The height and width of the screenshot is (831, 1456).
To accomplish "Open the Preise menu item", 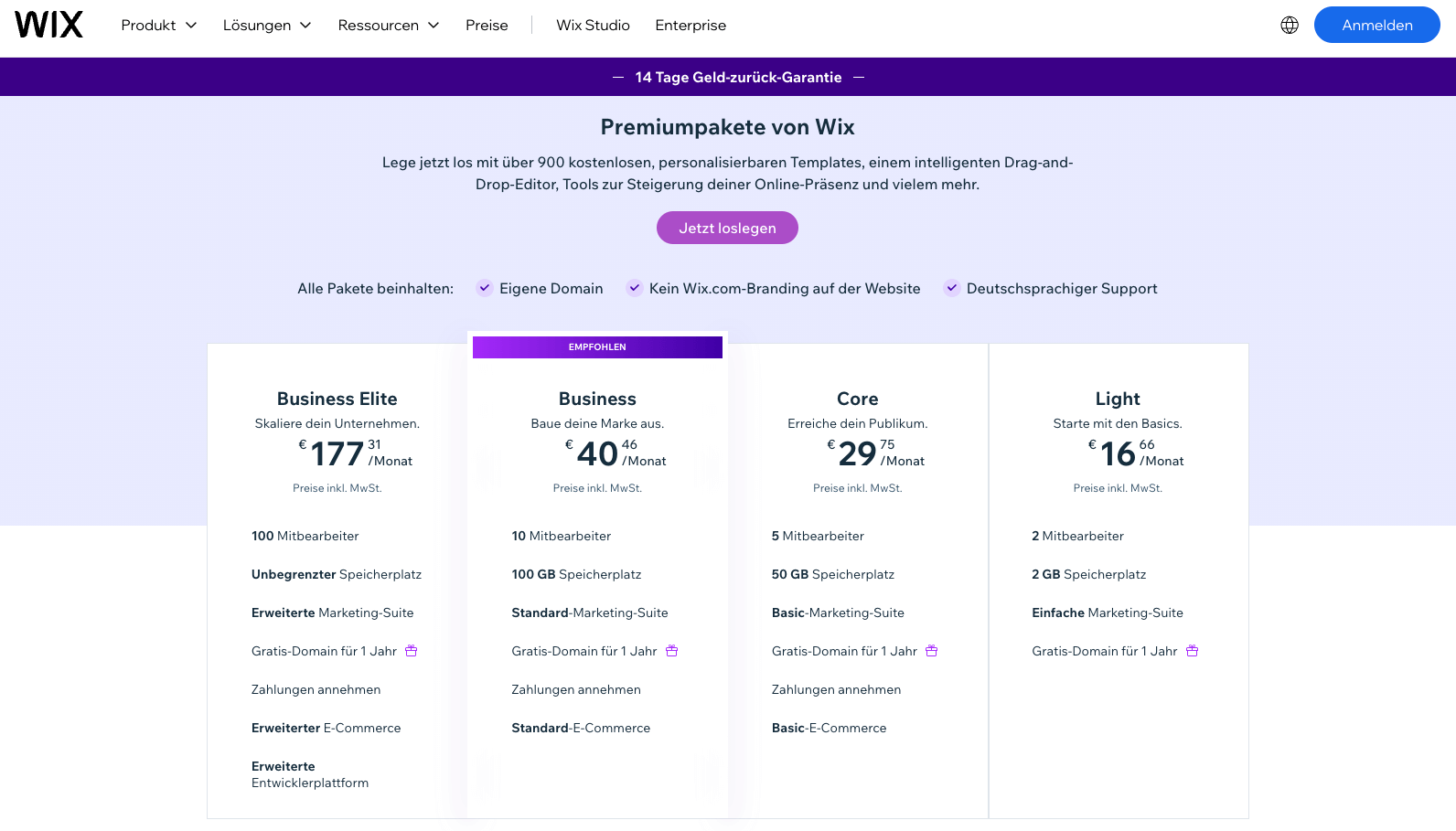I will (487, 25).
